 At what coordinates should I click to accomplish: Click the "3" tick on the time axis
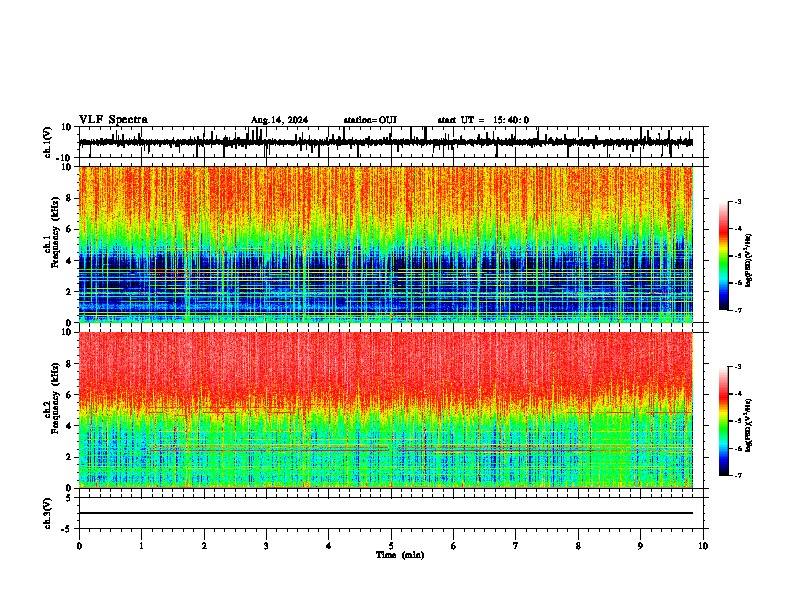(266, 546)
